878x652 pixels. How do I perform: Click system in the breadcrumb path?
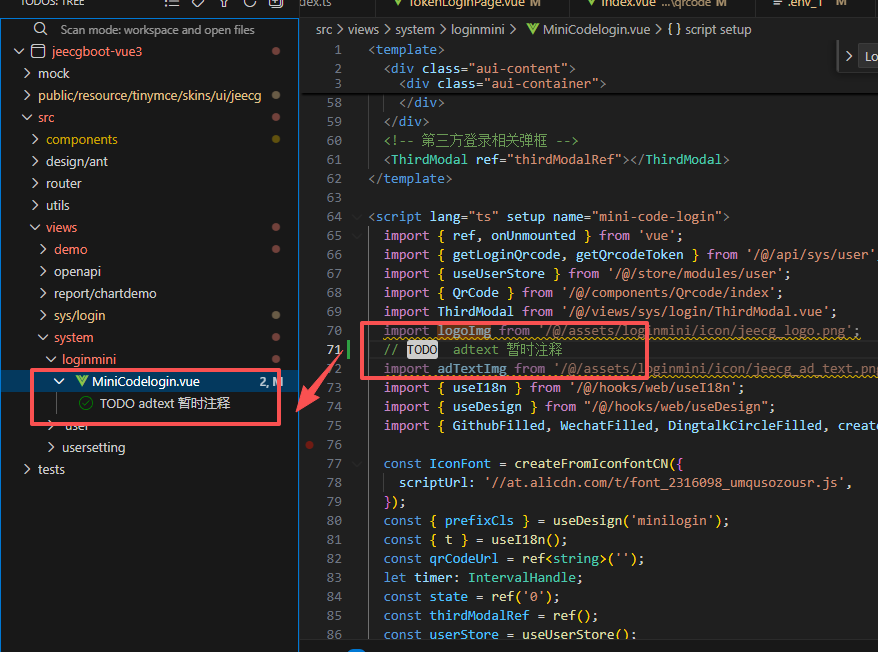click(x=415, y=30)
